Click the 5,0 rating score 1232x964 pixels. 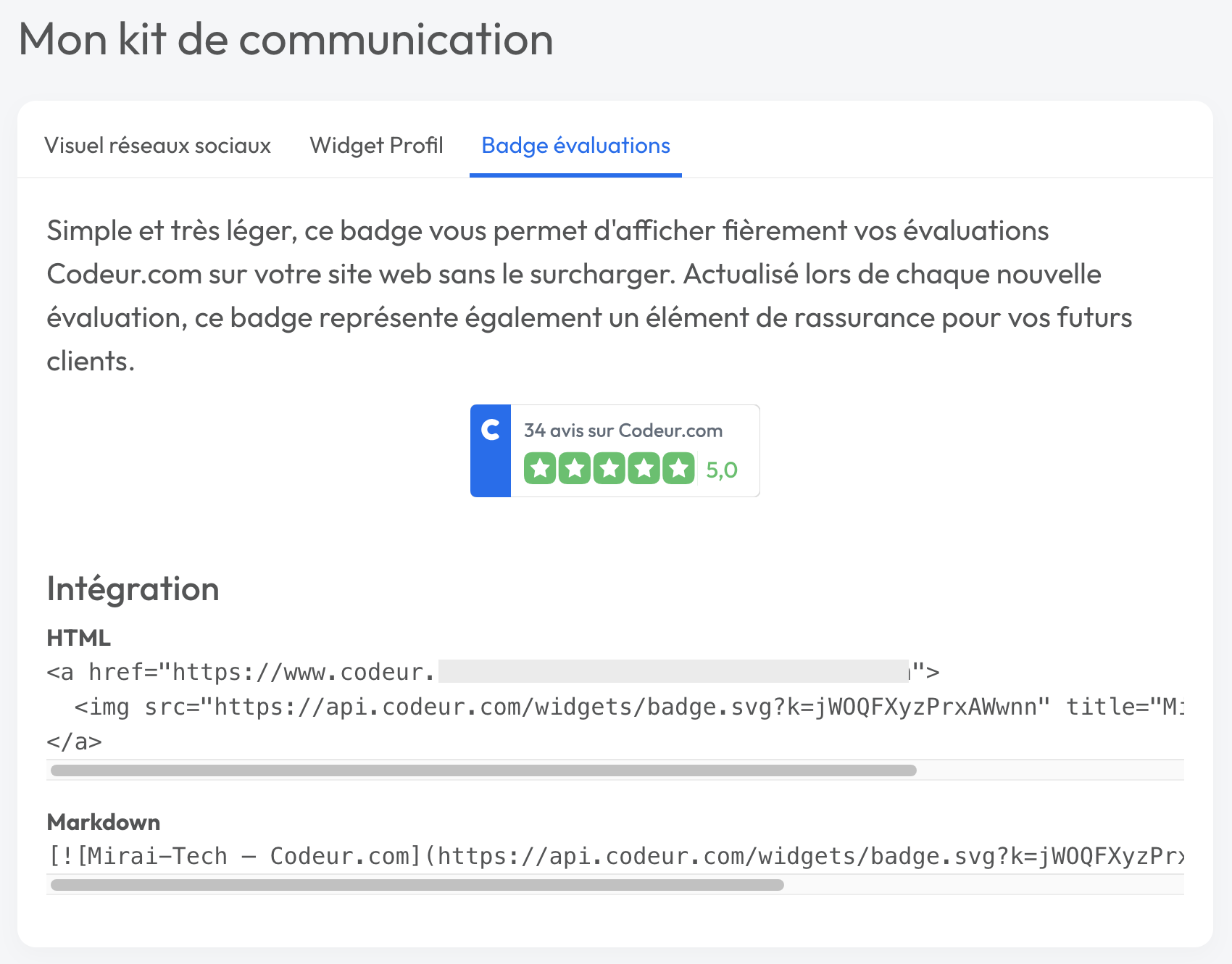pos(722,470)
